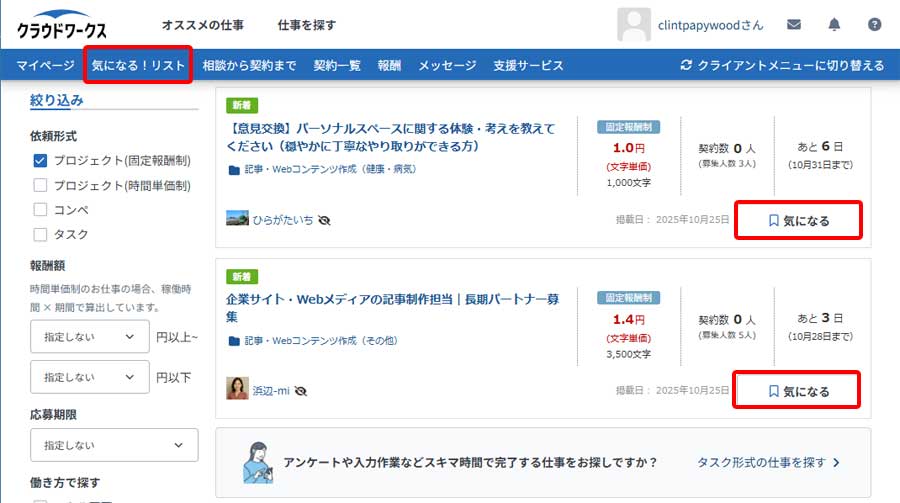Uncheck the プロジェクト(固定報酬制) checkbox
The width and height of the screenshot is (900, 503).
[x=41, y=160]
